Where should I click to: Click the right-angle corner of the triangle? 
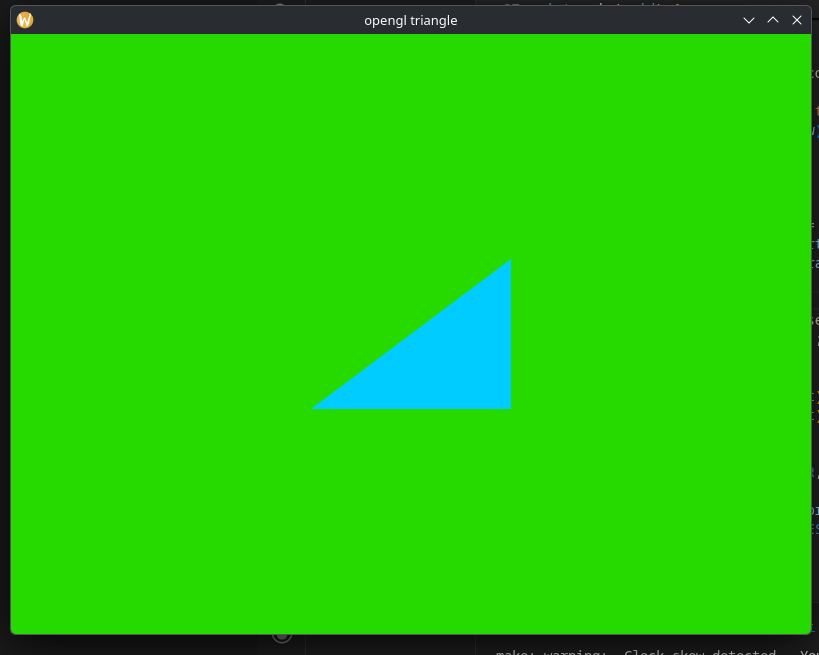tap(509, 406)
